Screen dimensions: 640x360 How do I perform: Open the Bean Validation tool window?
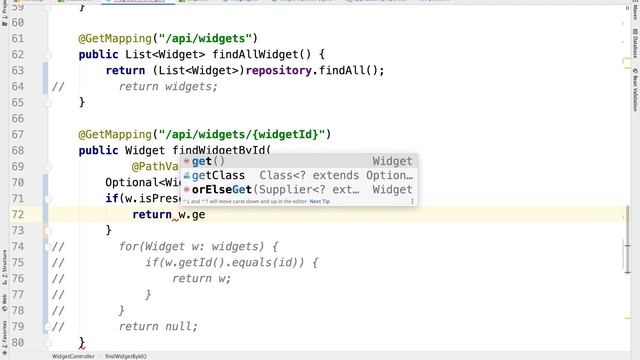coord(635,90)
